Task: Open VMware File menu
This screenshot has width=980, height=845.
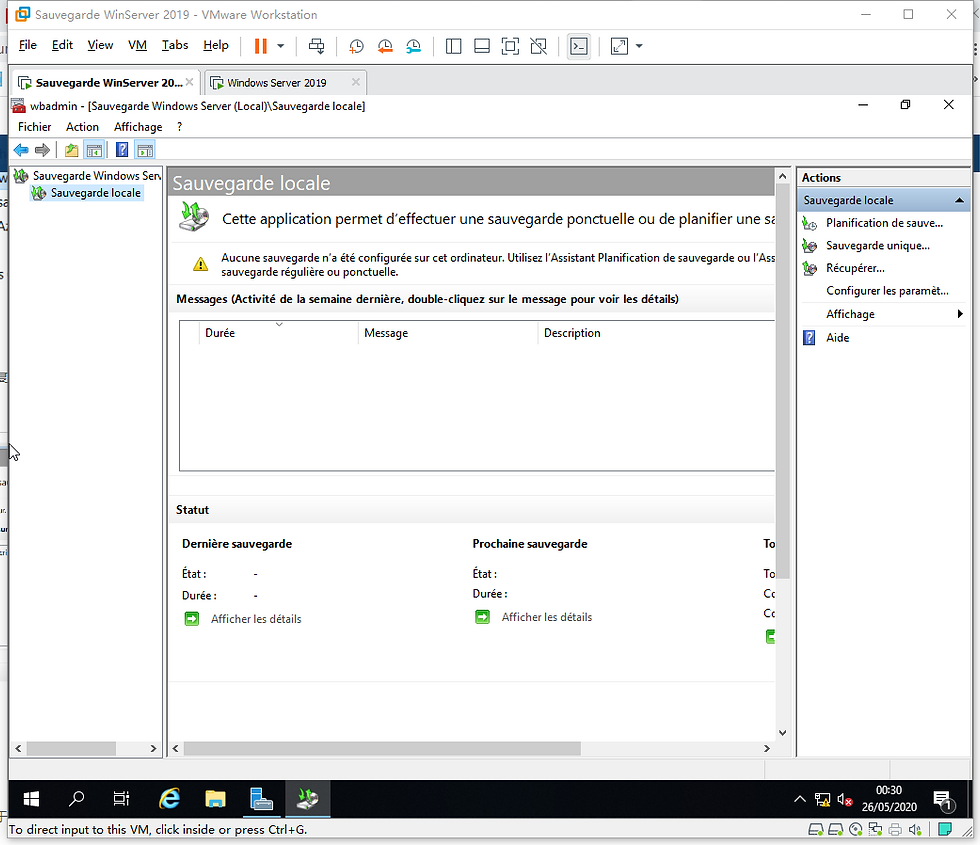Action: [28, 45]
